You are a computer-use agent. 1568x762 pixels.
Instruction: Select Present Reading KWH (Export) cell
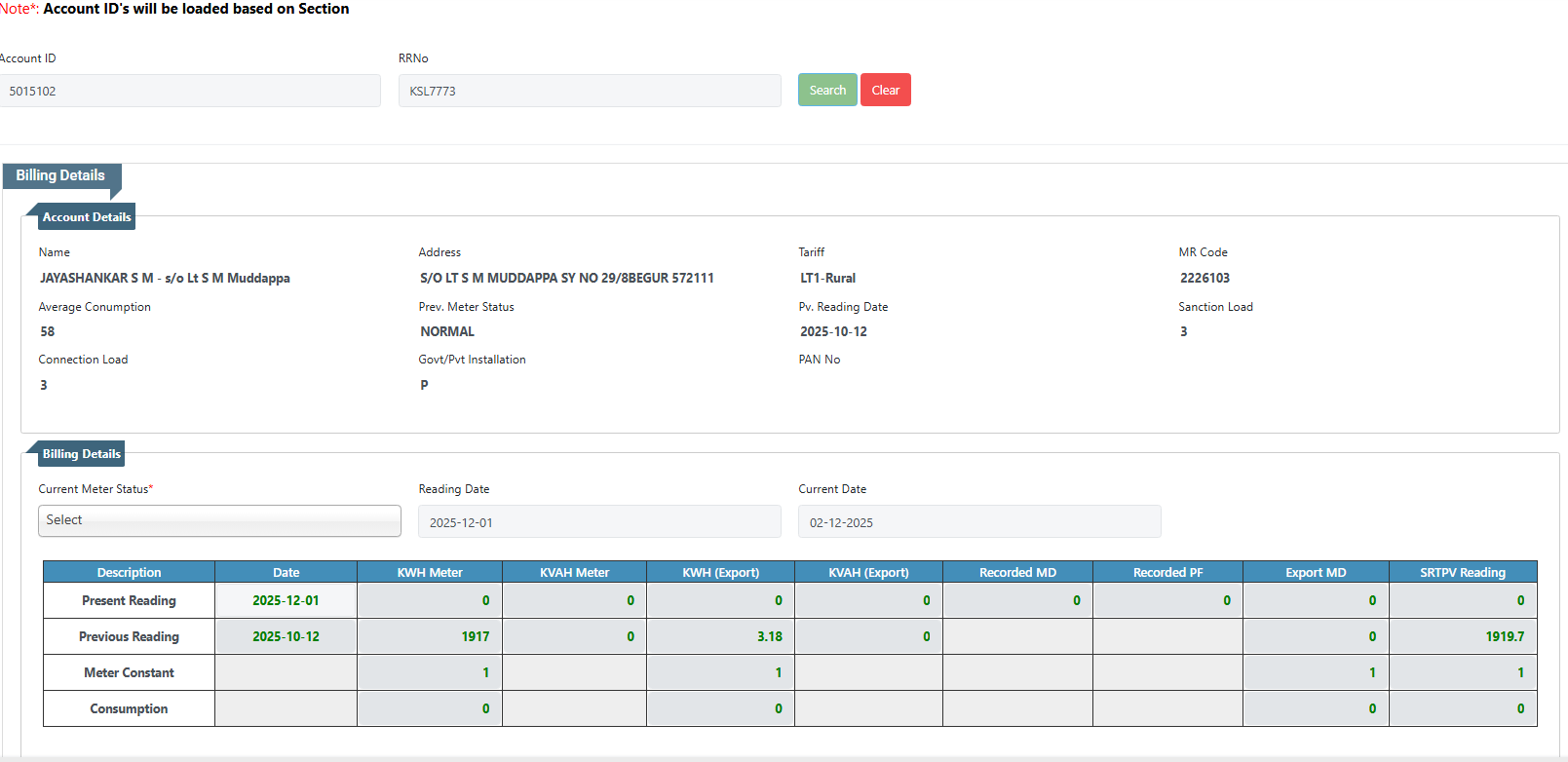click(x=720, y=600)
